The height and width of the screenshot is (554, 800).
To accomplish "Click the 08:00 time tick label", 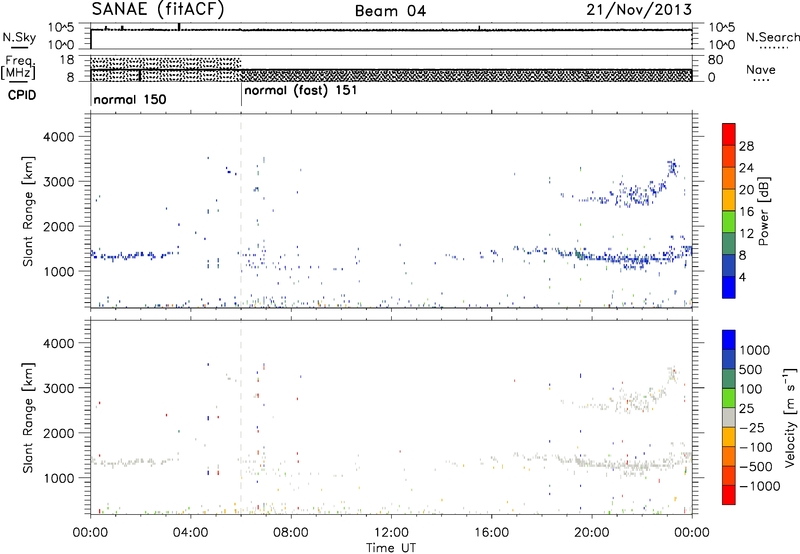I will [291, 533].
